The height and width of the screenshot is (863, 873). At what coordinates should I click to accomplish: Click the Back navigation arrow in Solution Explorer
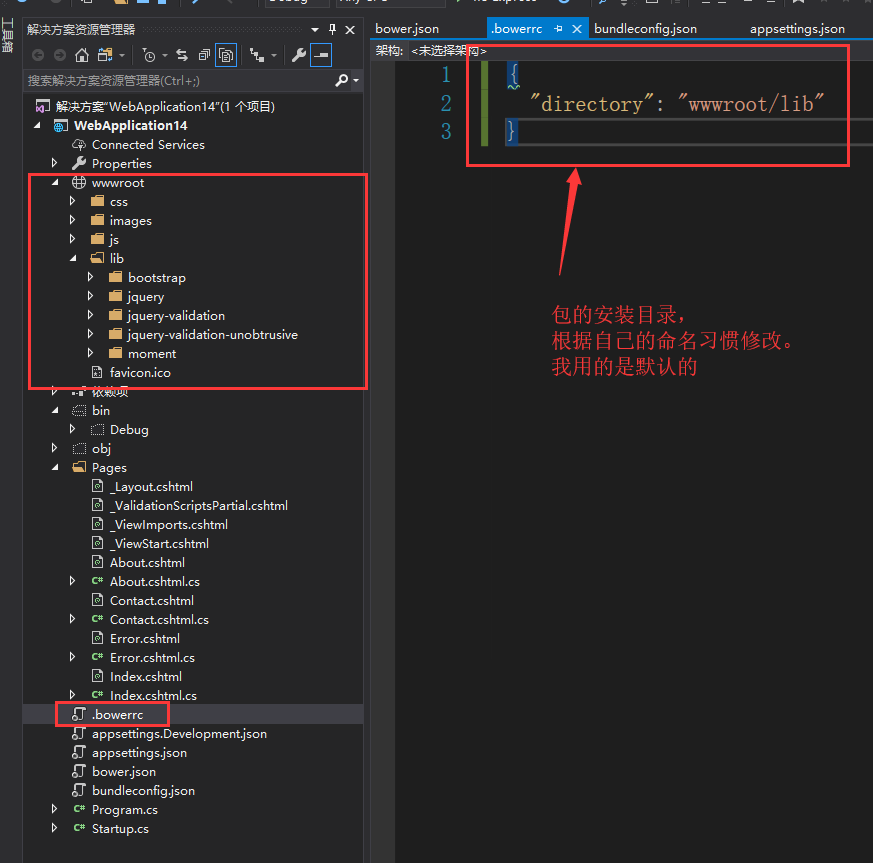click(38, 55)
